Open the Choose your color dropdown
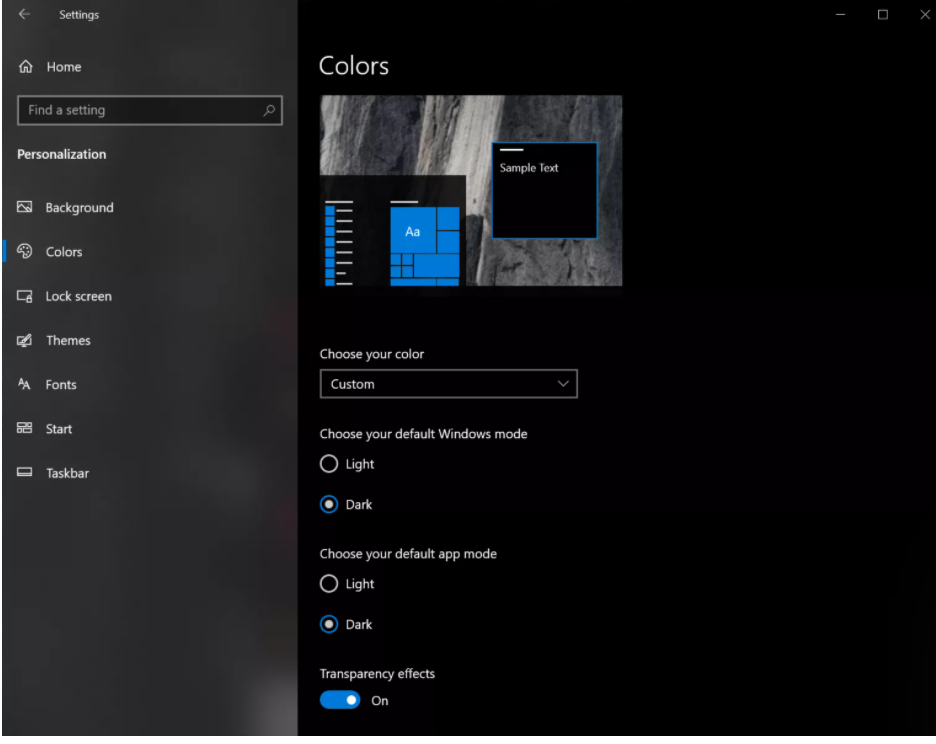Viewport: 936px width, 744px height. 449,384
